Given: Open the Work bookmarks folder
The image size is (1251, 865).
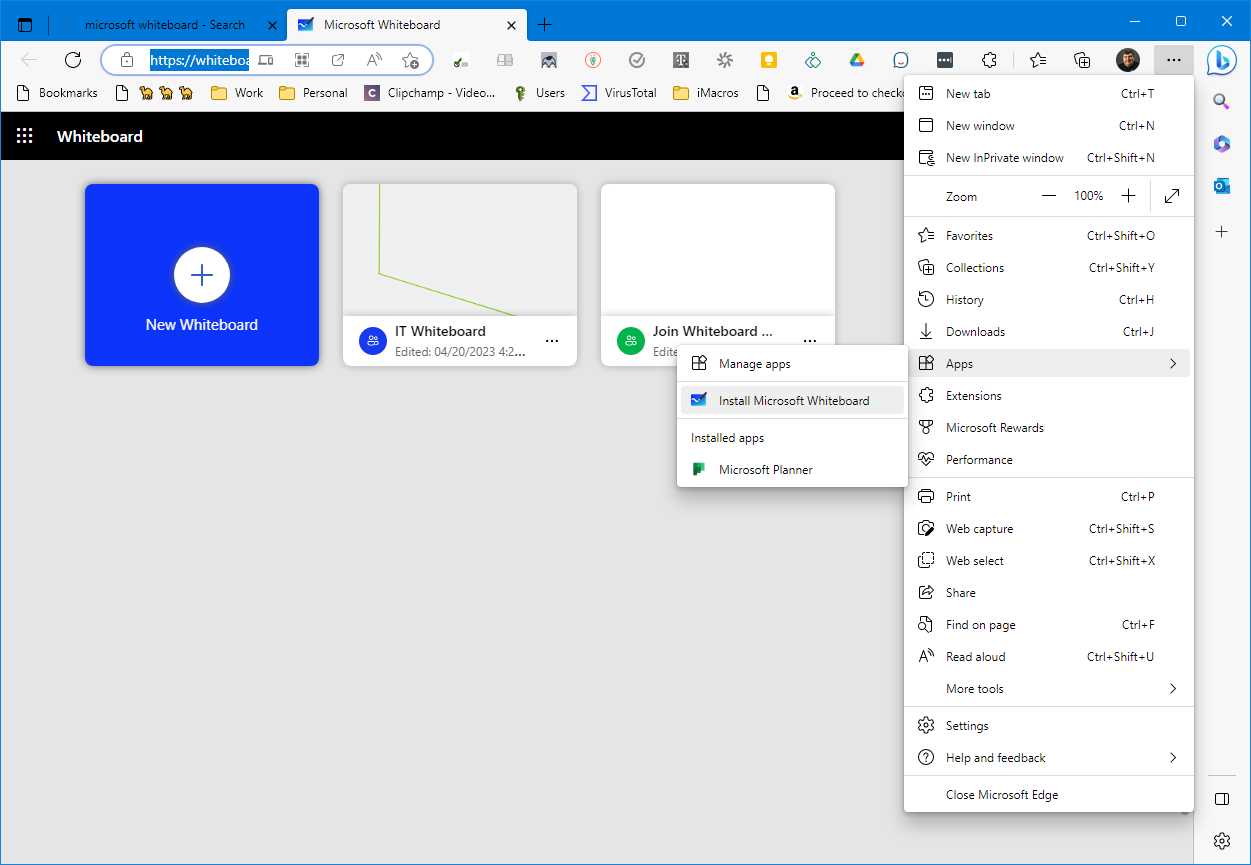Looking at the screenshot, I should (x=238, y=93).
